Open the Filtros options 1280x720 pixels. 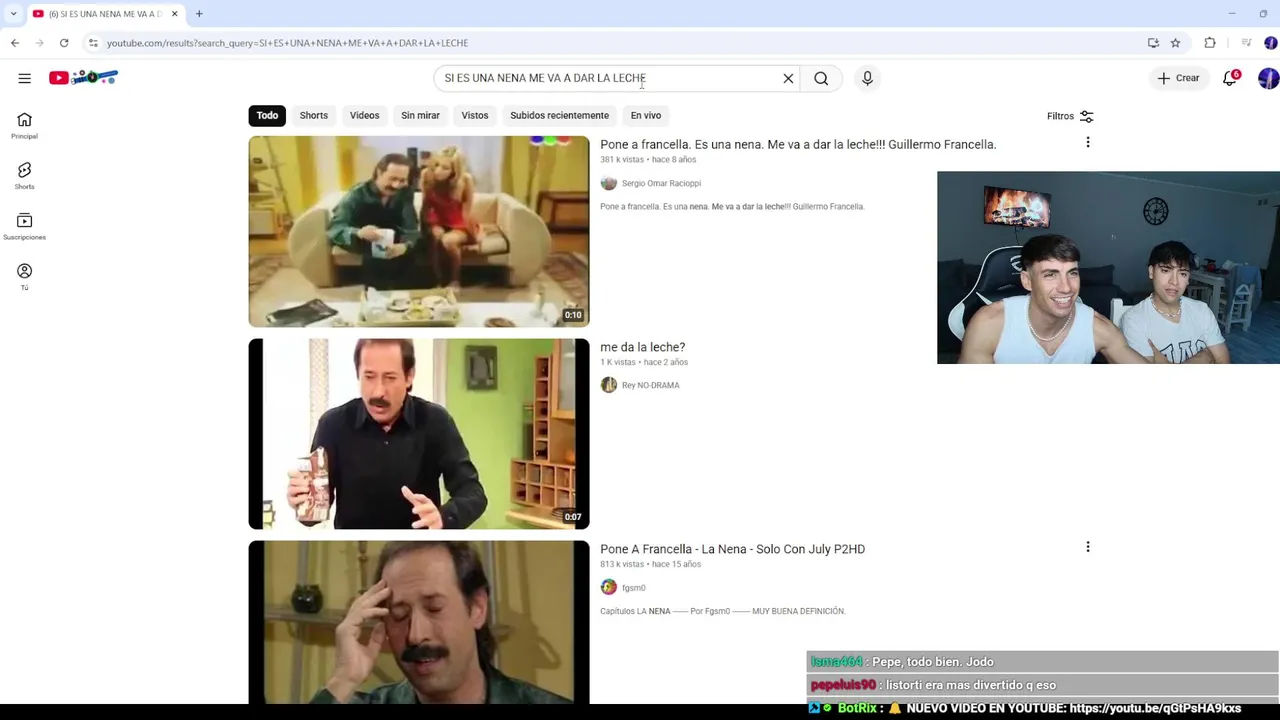[1070, 116]
